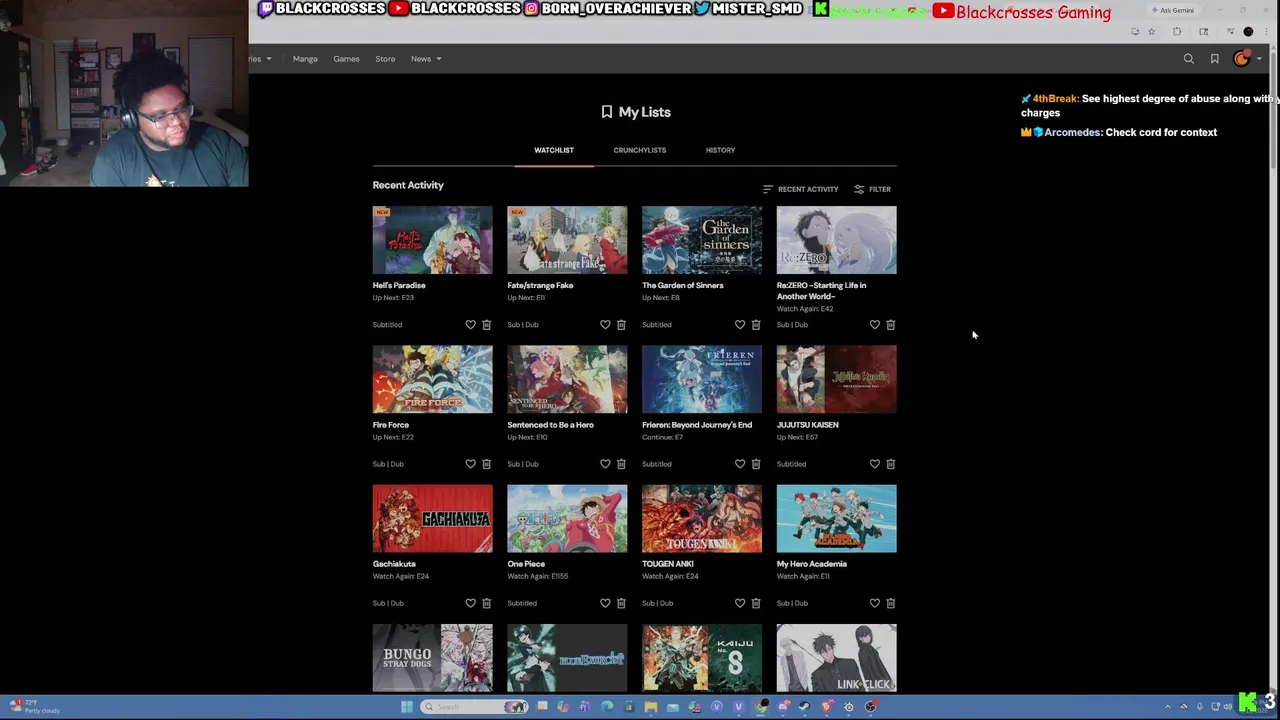Image resolution: width=1280 pixels, height=720 pixels.
Task: Open Fire Force title link
Action: [391, 425]
